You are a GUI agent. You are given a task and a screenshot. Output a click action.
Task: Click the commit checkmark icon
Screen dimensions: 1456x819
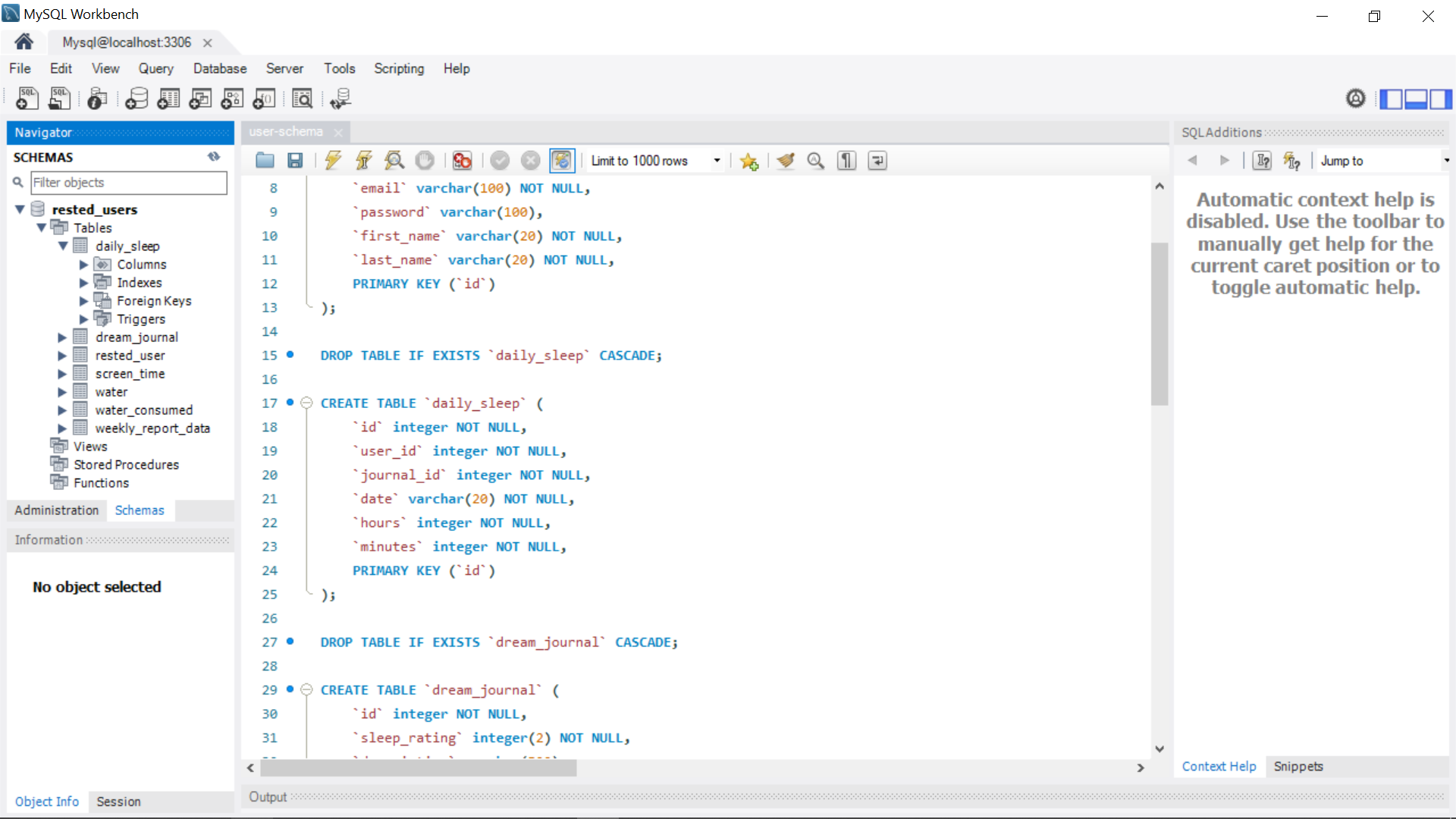[x=500, y=161]
